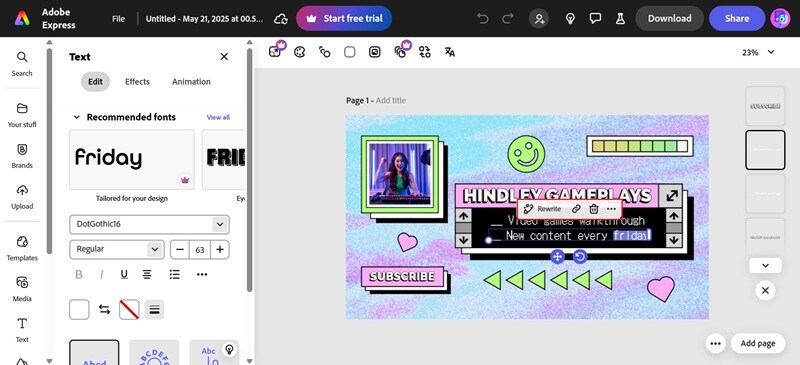Click the move handle below text
The image size is (800, 365).
click(557, 256)
